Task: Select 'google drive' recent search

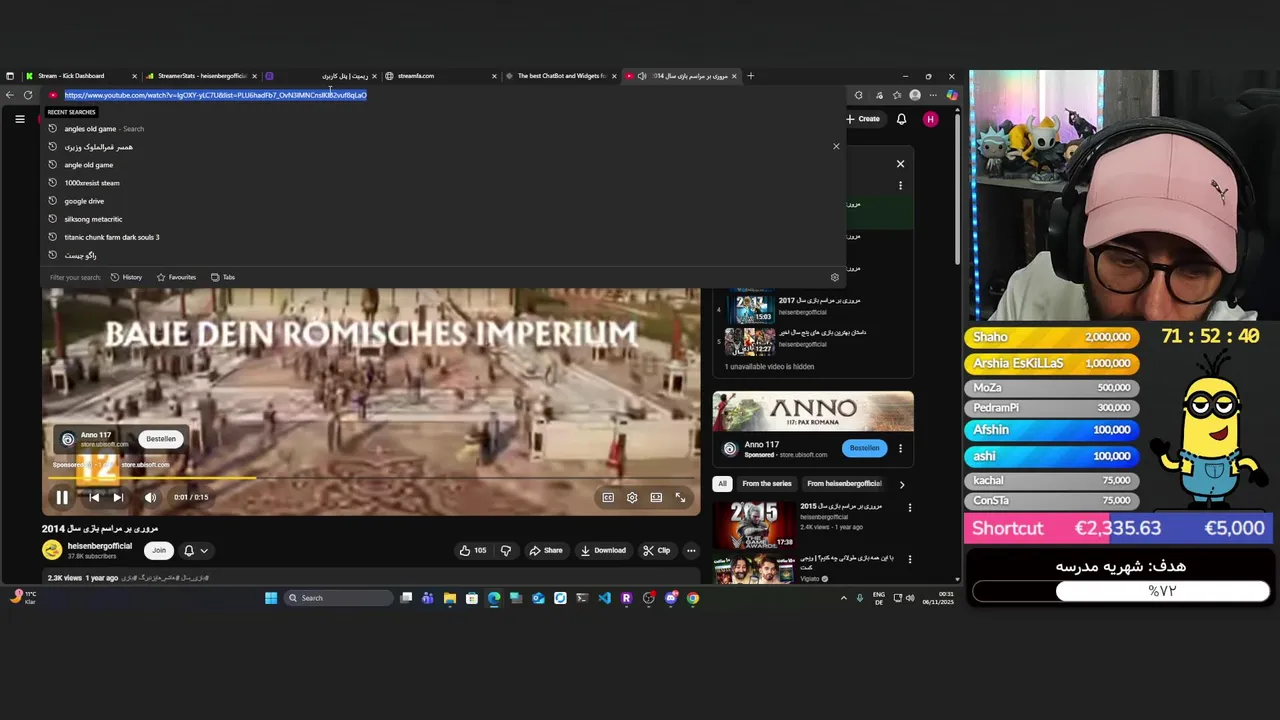Action: (x=442, y=201)
